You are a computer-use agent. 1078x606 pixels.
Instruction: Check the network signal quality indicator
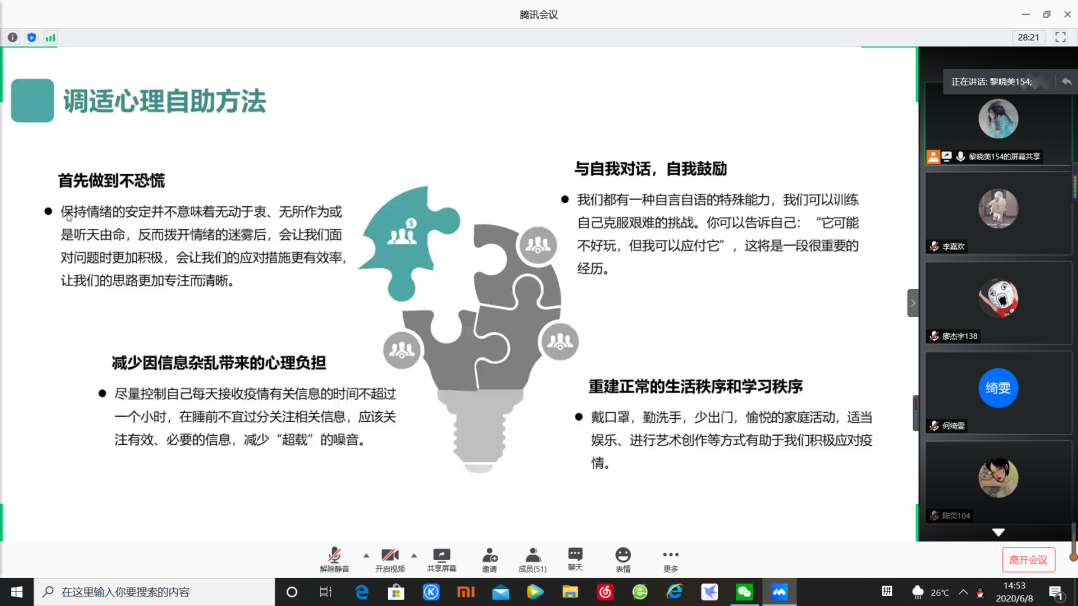(x=52, y=36)
